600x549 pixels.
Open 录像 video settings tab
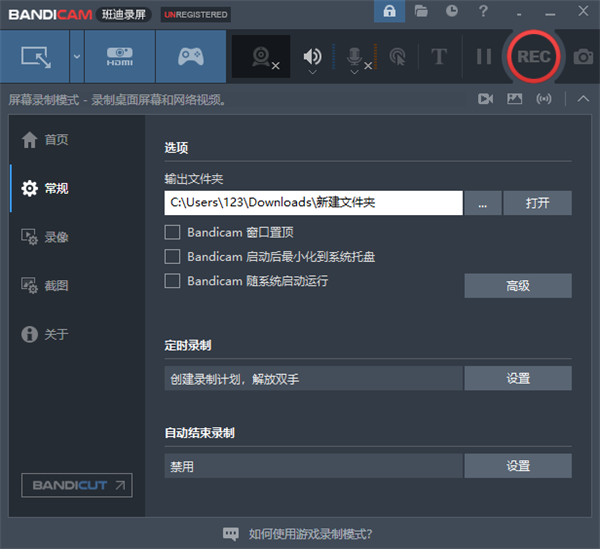tap(45, 237)
